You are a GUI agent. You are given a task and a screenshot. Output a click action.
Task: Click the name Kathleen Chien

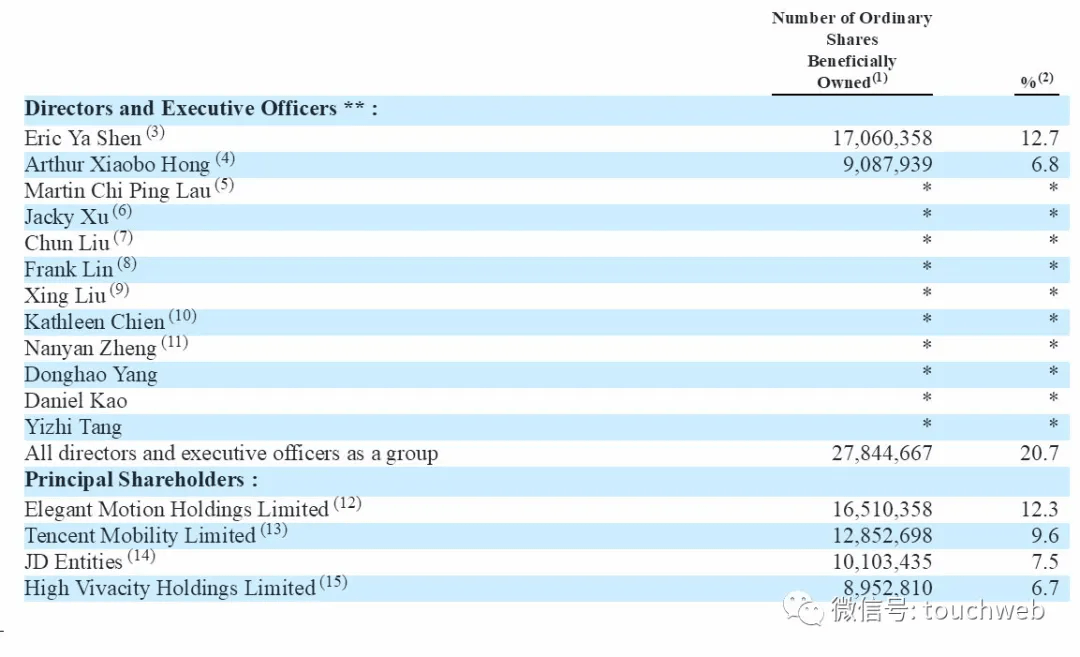tap(94, 322)
